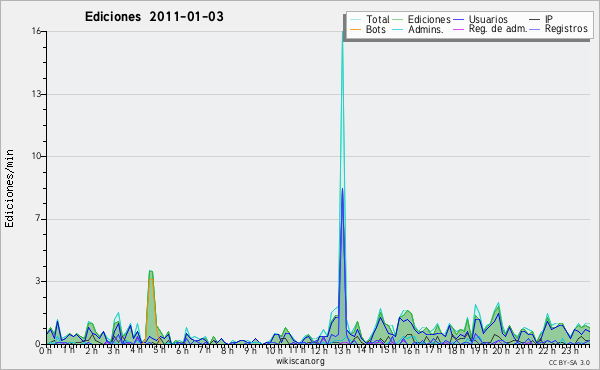Click the 'Ediciones' legend label
600x370 pixels.
click(429, 19)
